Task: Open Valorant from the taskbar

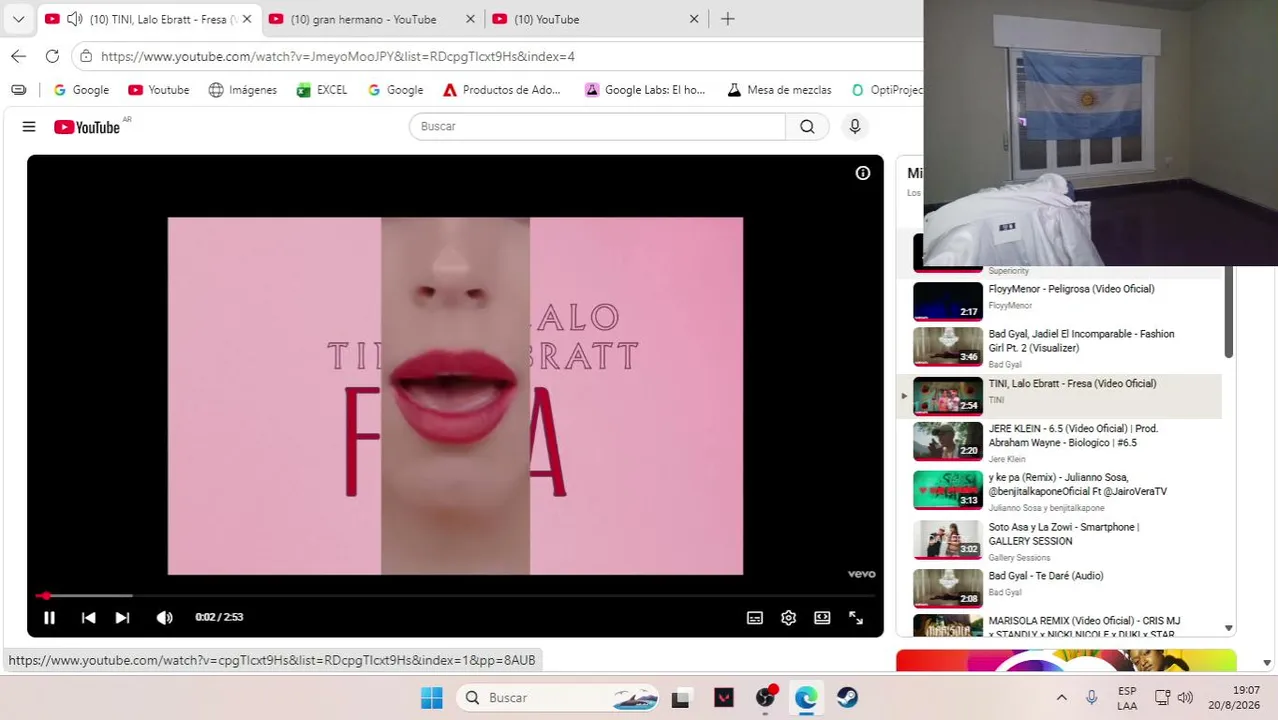Action: tap(724, 698)
